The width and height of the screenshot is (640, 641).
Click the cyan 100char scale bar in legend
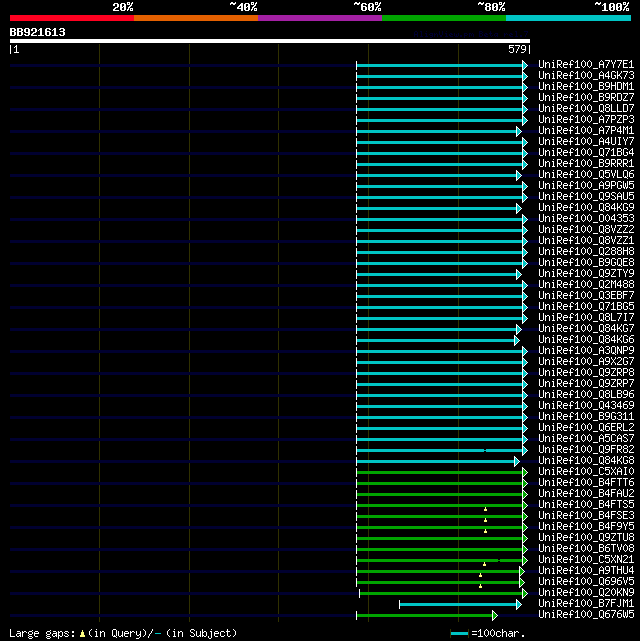pyautogui.click(x=459, y=634)
